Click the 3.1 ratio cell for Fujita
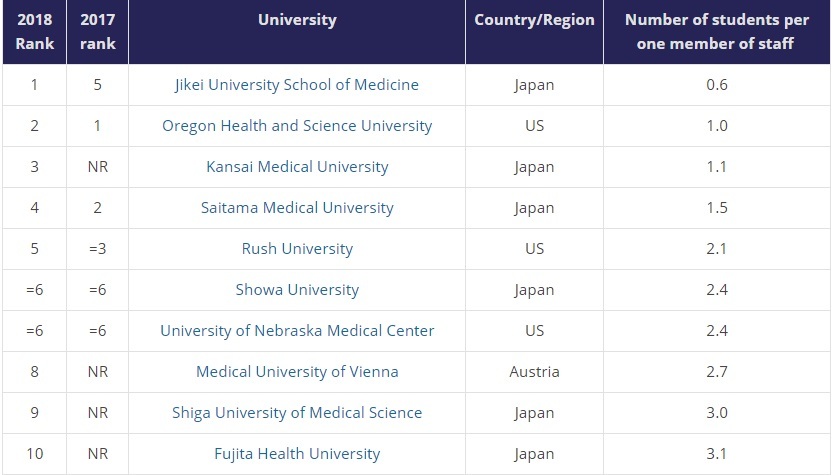 point(716,454)
